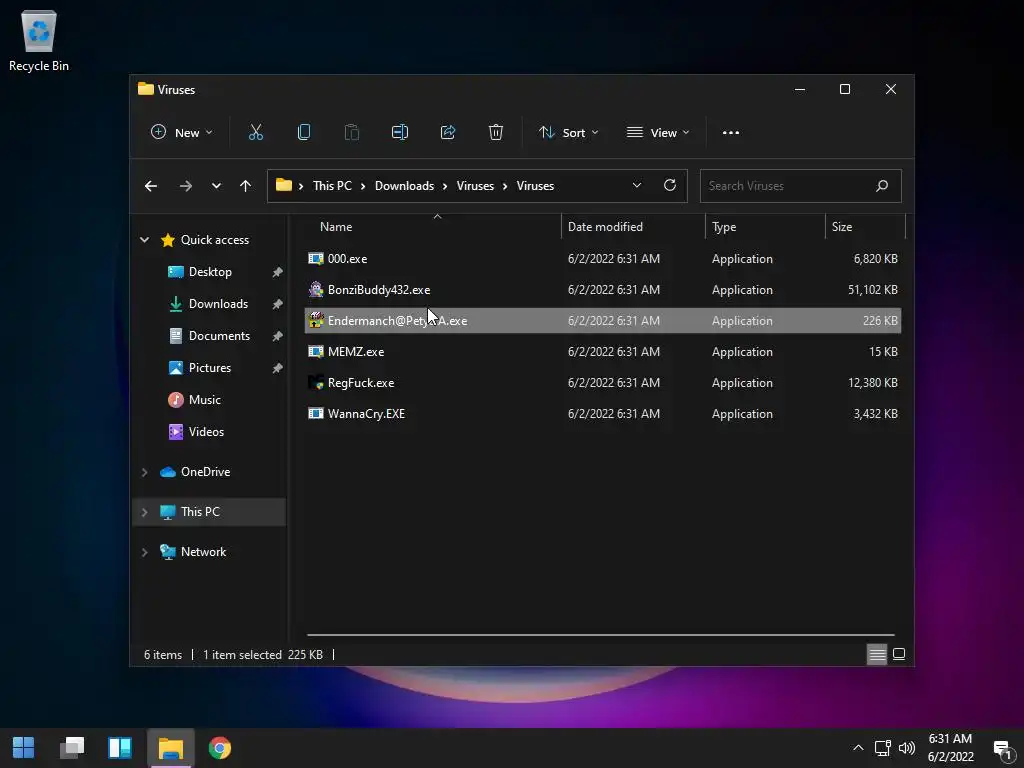1024x768 pixels.
Task: Open the Windows Start menu
Action: 24,748
